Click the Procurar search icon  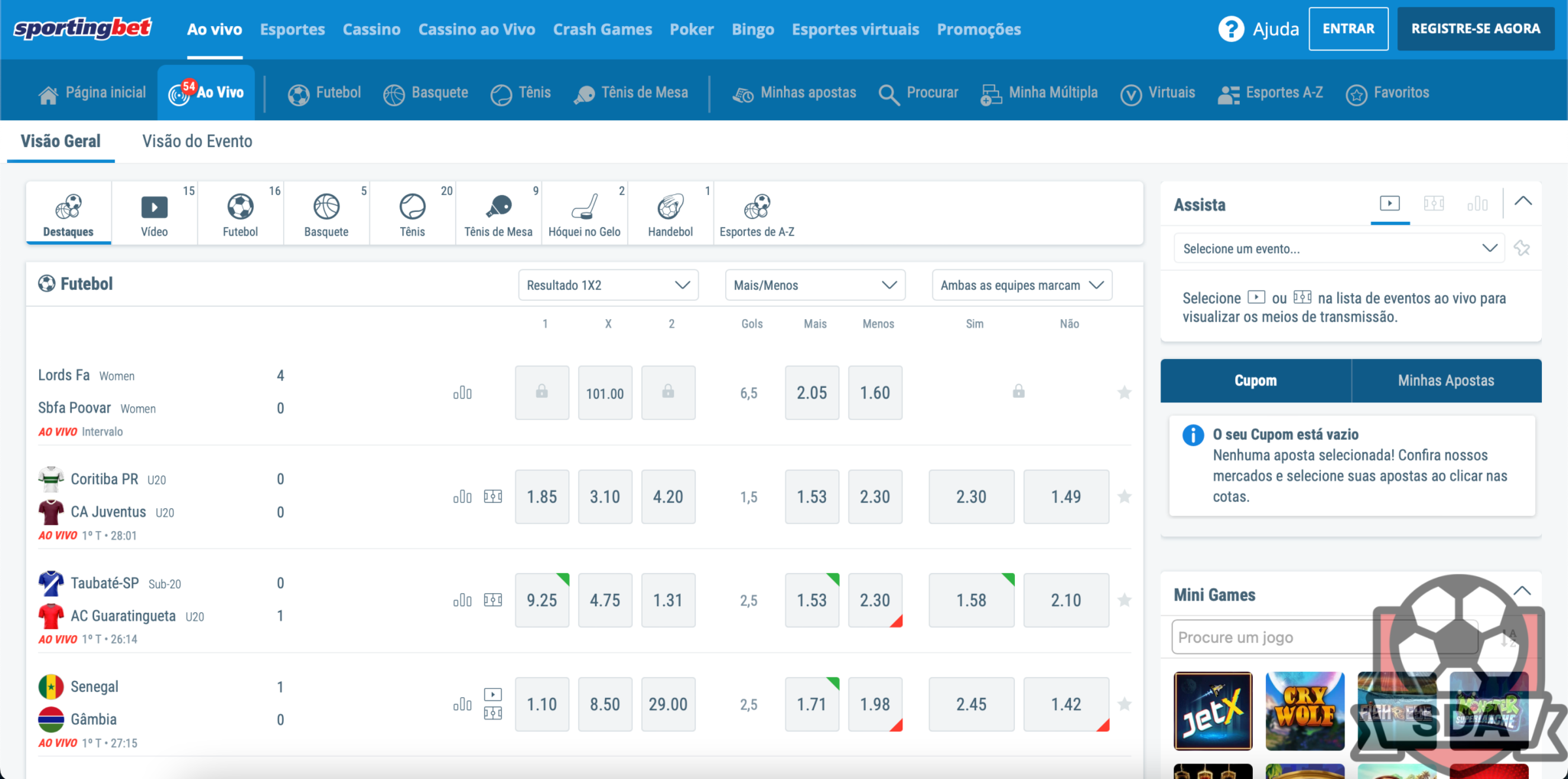point(889,94)
